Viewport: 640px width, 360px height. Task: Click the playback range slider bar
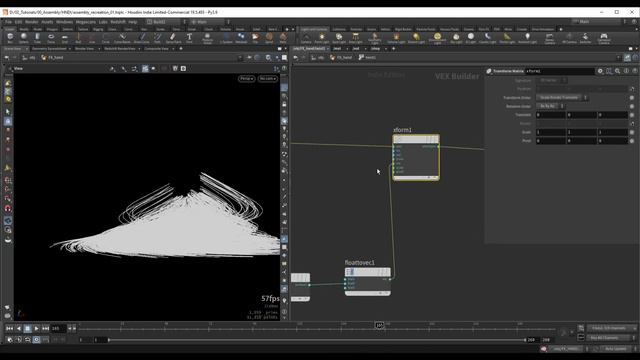316,340
